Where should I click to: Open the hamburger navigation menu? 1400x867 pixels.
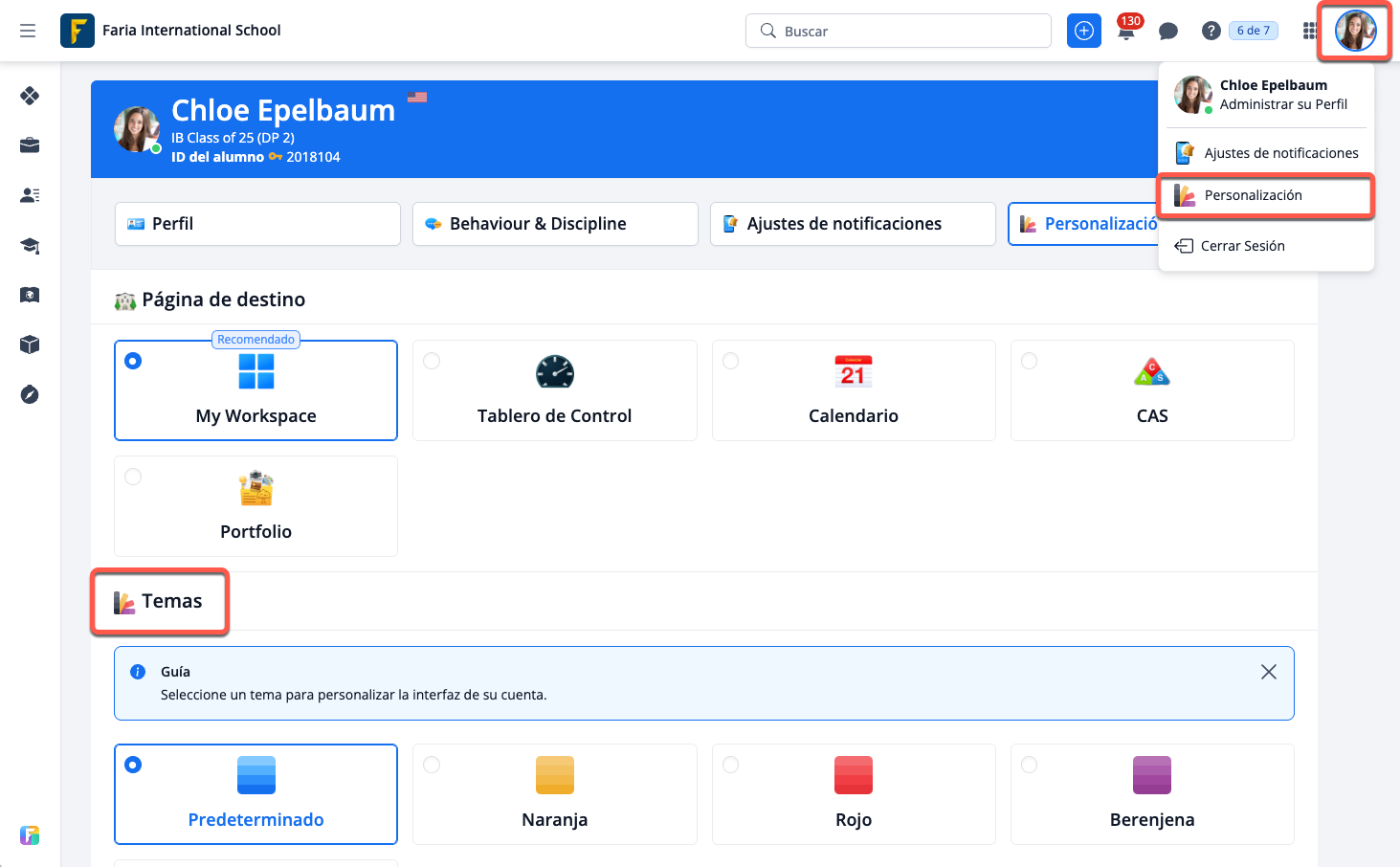coord(28,31)
